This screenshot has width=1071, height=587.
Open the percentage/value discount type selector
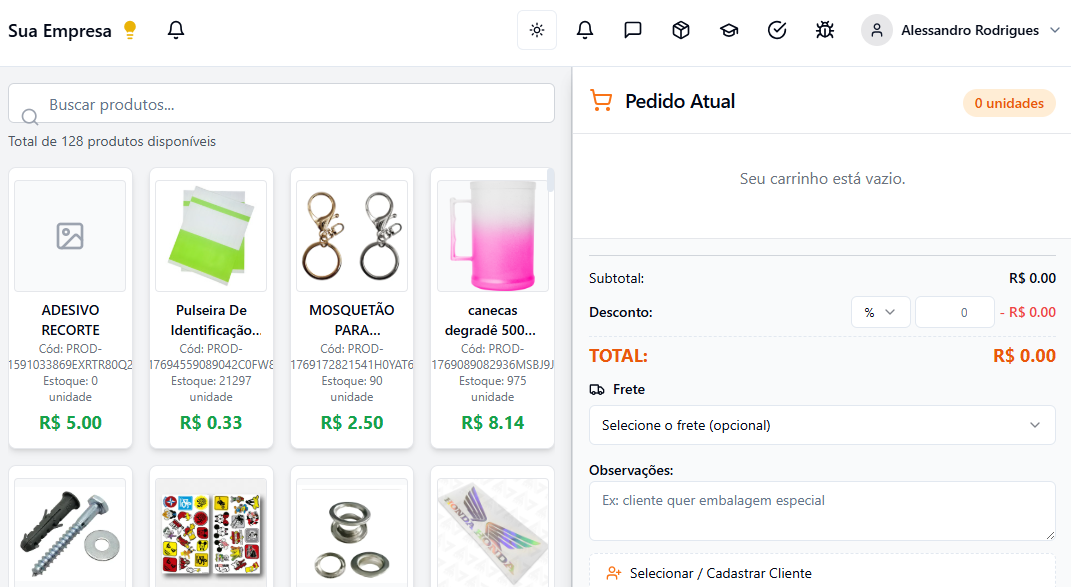pyautogui.click(x=880, y=311)
